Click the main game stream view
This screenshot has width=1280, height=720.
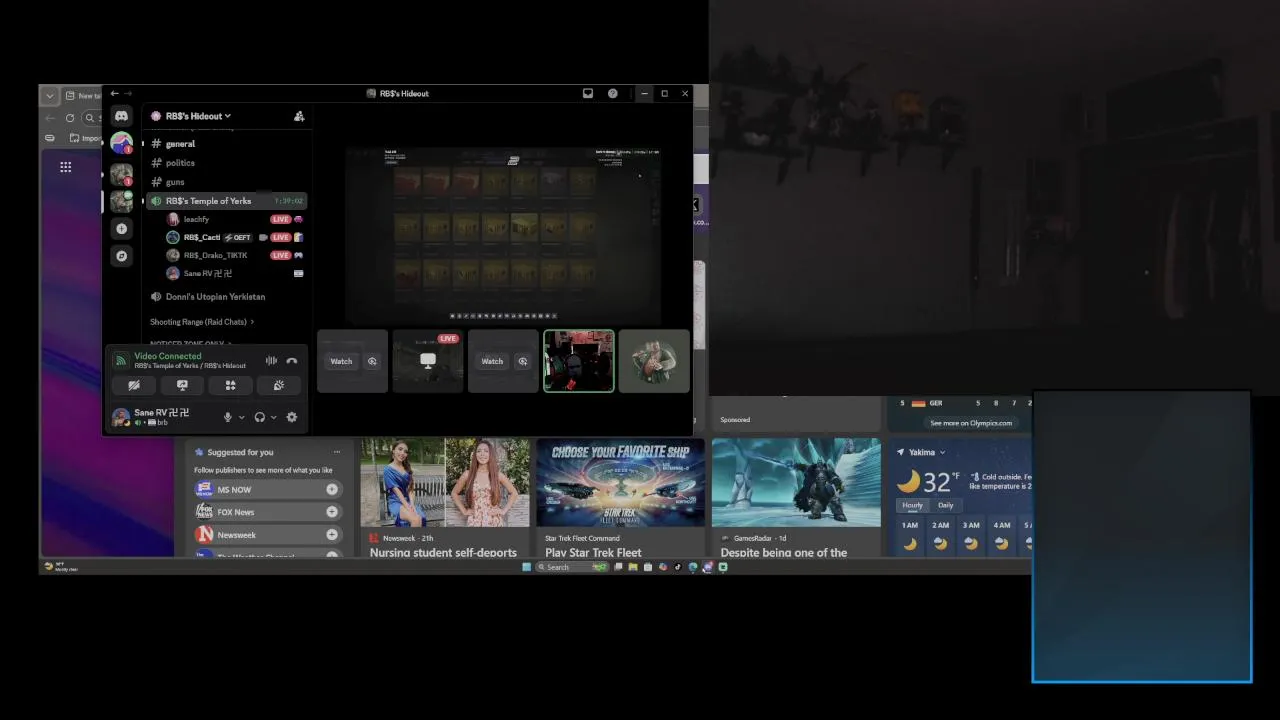point(503,236)
